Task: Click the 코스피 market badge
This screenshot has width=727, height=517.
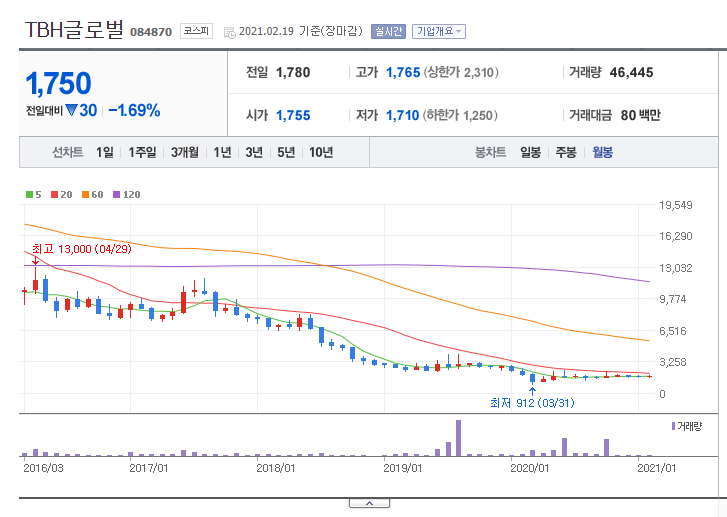Action: pyautogui.click(x=196, y=31)
